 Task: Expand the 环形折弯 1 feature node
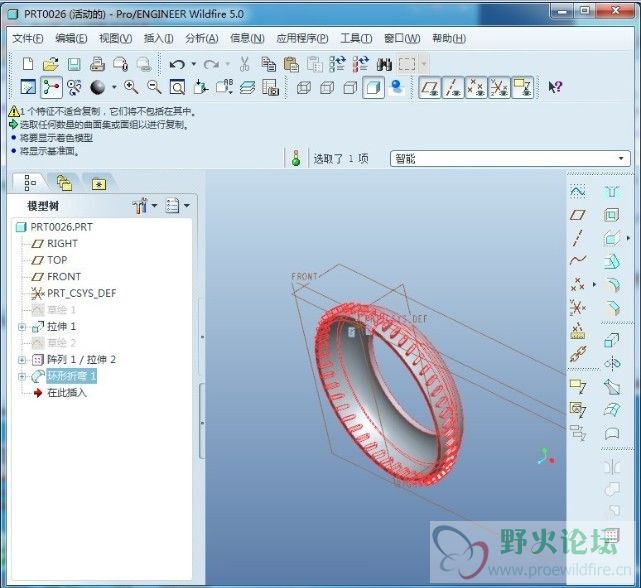22,376
